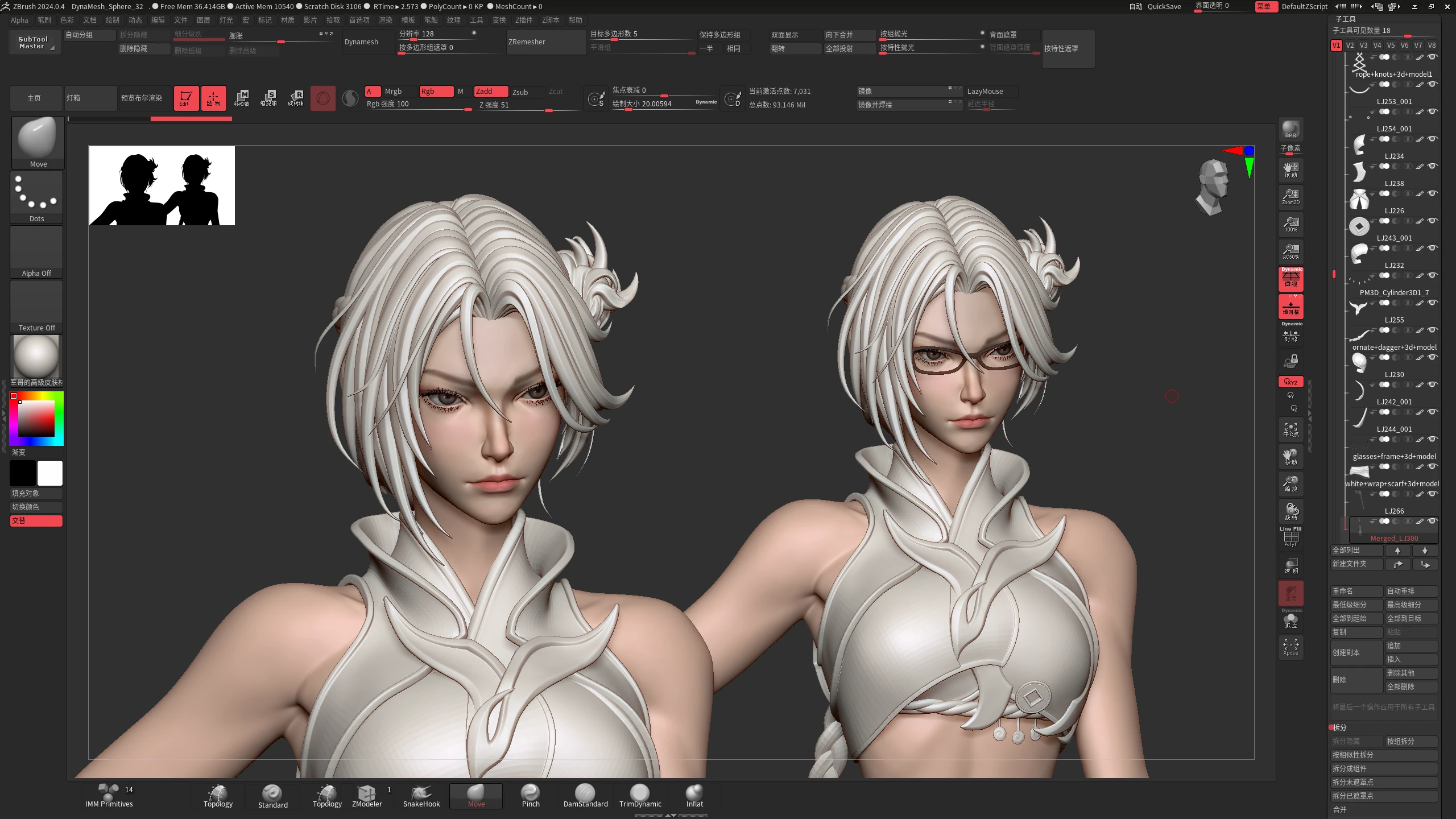Viewport: 1456px width, 819px height.
Task: Open the Texture Off picker
Action: [37, 306]
